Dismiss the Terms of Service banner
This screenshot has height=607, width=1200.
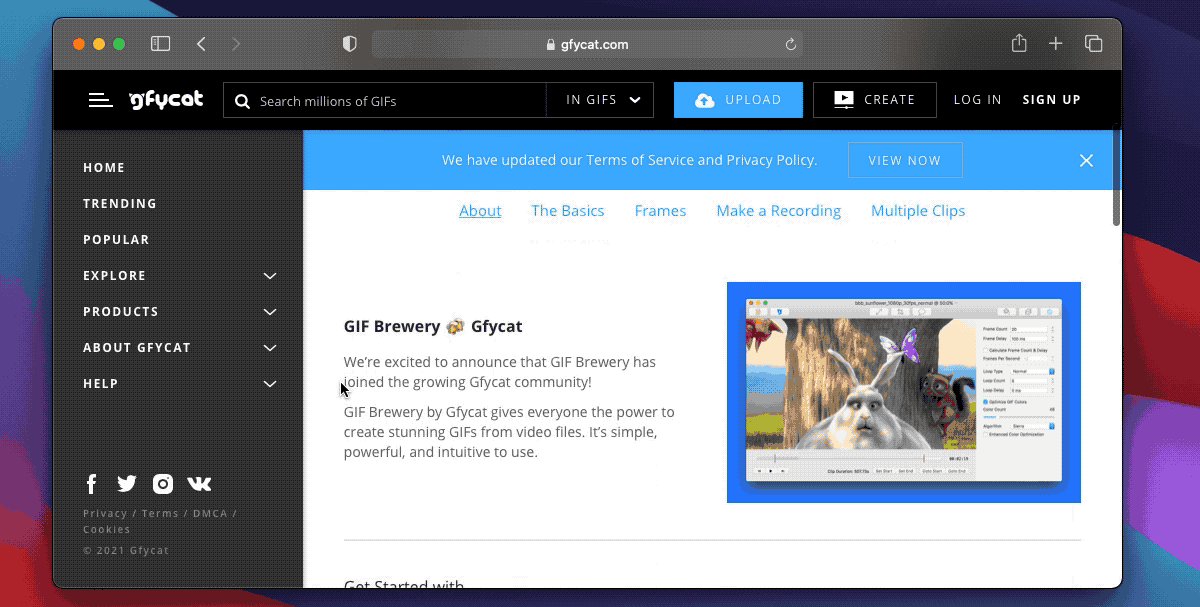pyautogui.click(x=1086, y=160)
